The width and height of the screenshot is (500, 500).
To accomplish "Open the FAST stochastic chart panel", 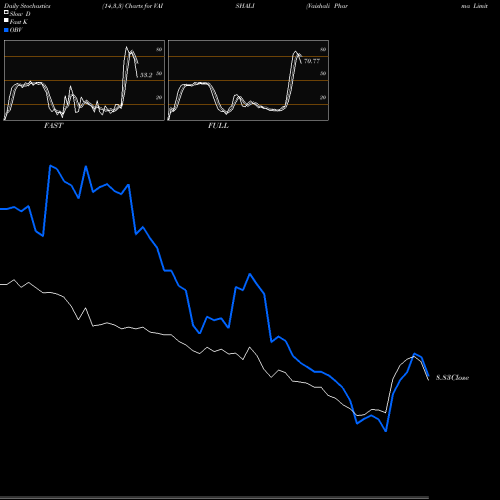I will pyautogui.click(x=84, y=80).
